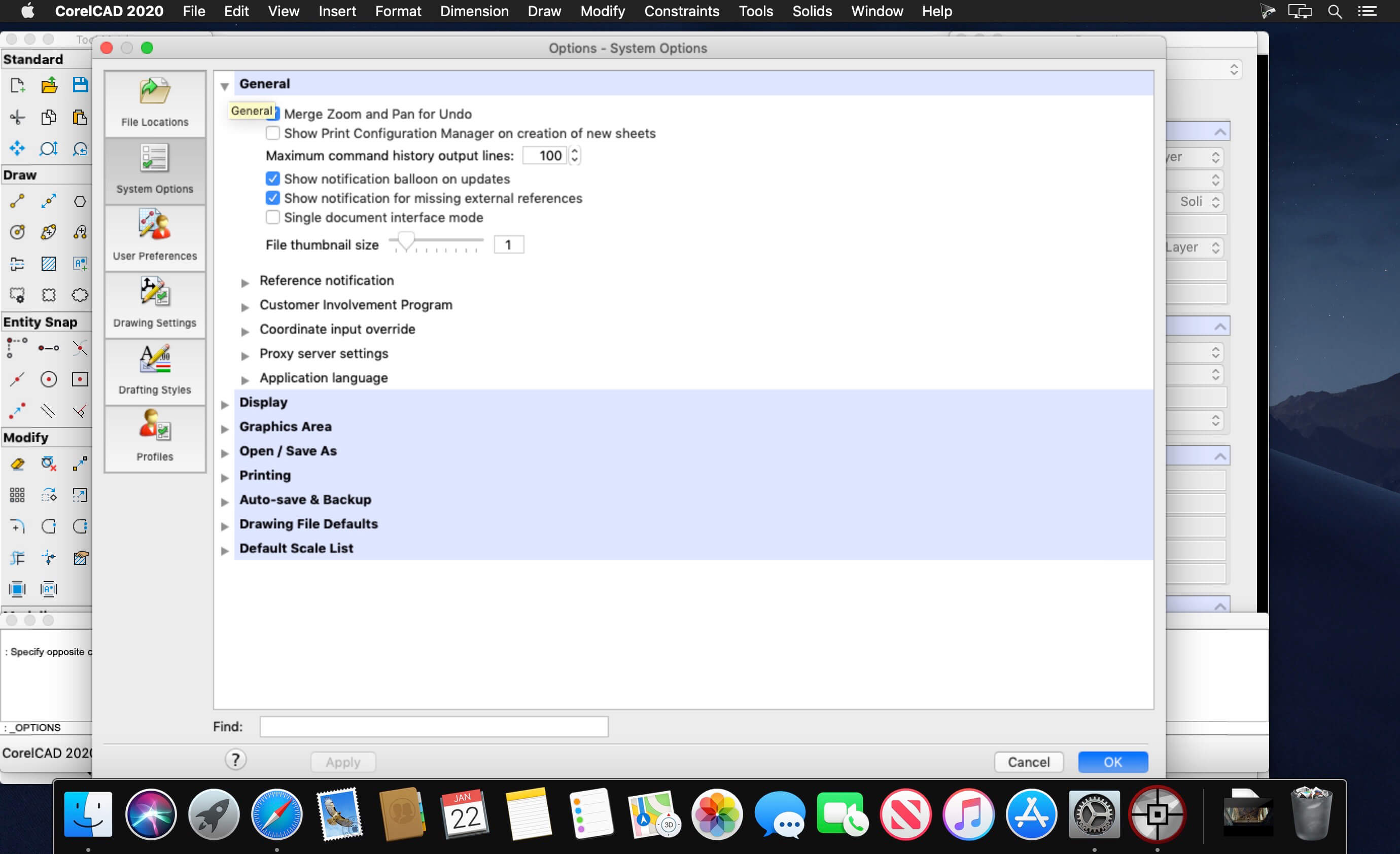Open the User Preferences category

[x=155, y=238]
